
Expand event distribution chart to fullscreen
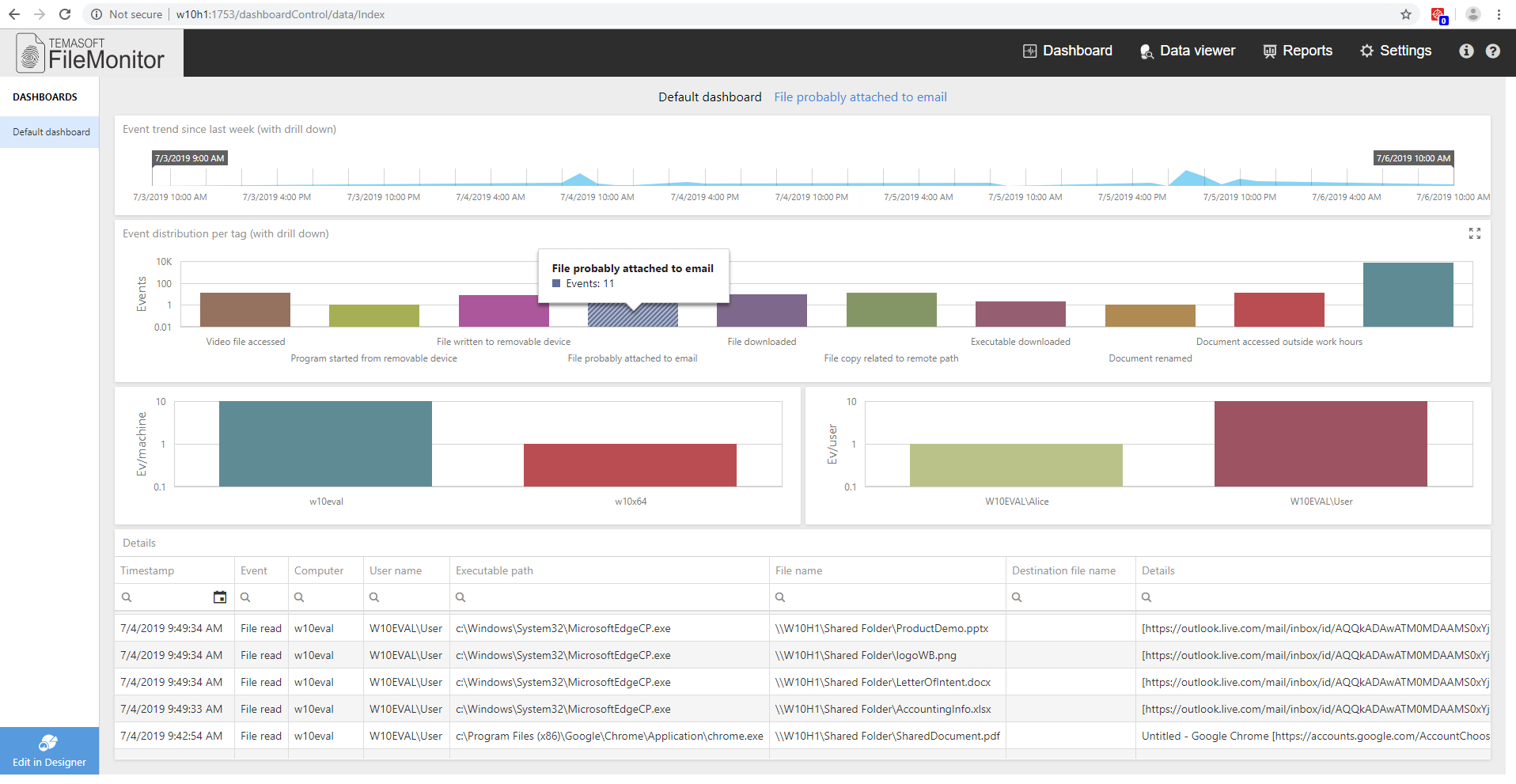1474,233
